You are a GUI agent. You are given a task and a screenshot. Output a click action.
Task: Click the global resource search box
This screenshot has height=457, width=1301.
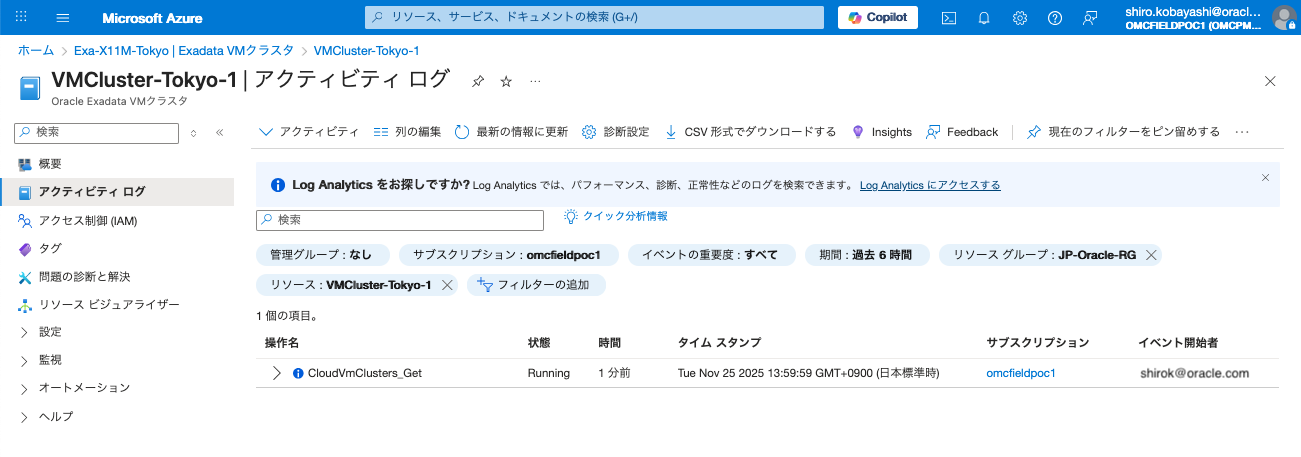coord(594,18)
